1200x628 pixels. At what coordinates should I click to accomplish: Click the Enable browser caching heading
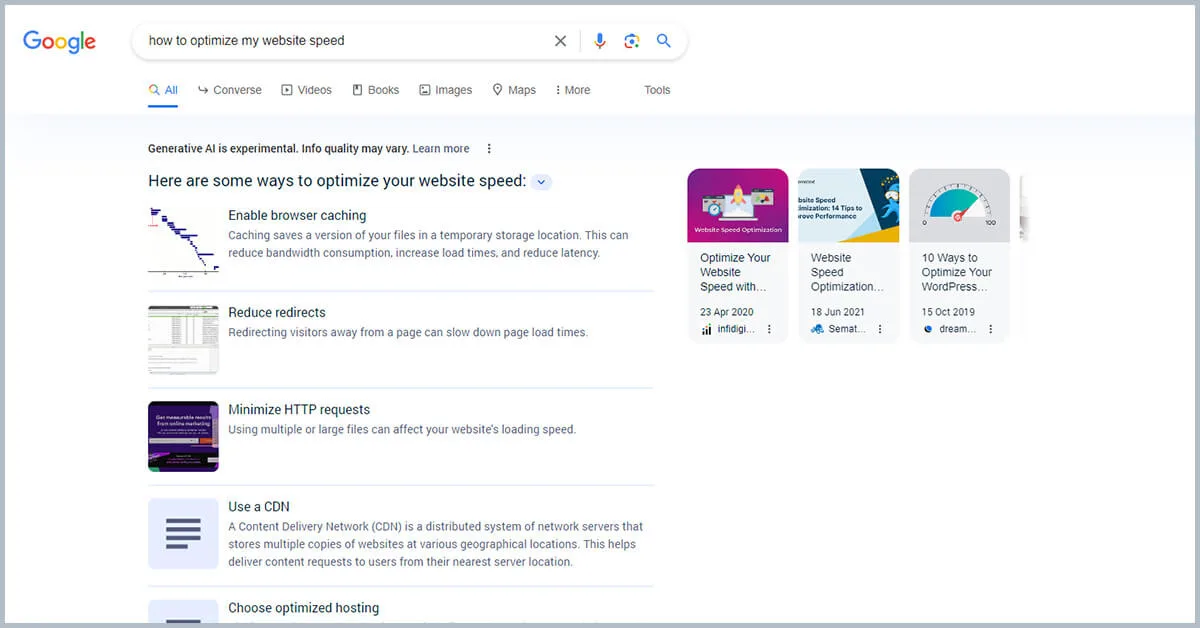[x=297, y=215]
